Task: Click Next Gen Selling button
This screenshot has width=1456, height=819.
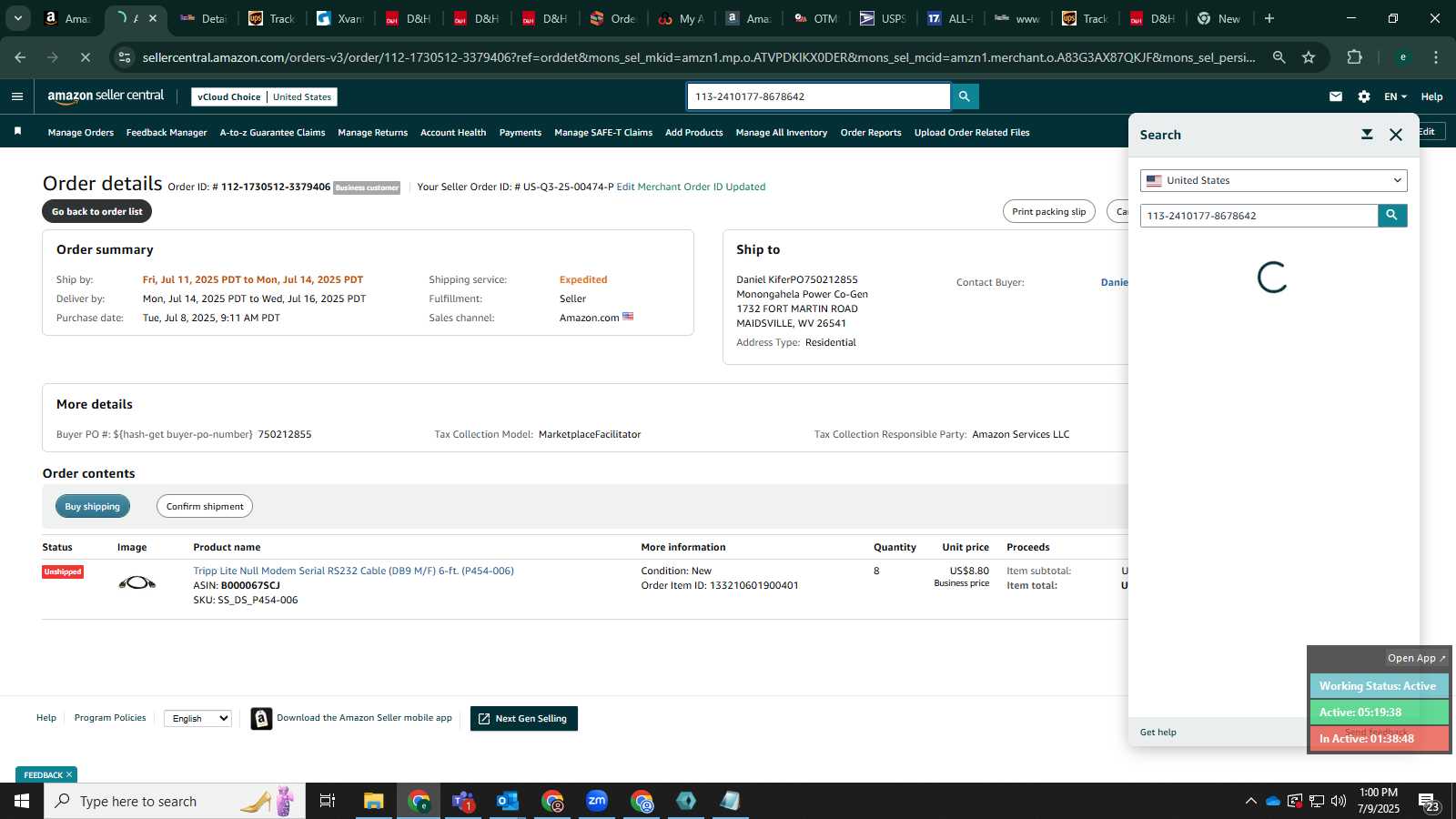Action: 524,718
